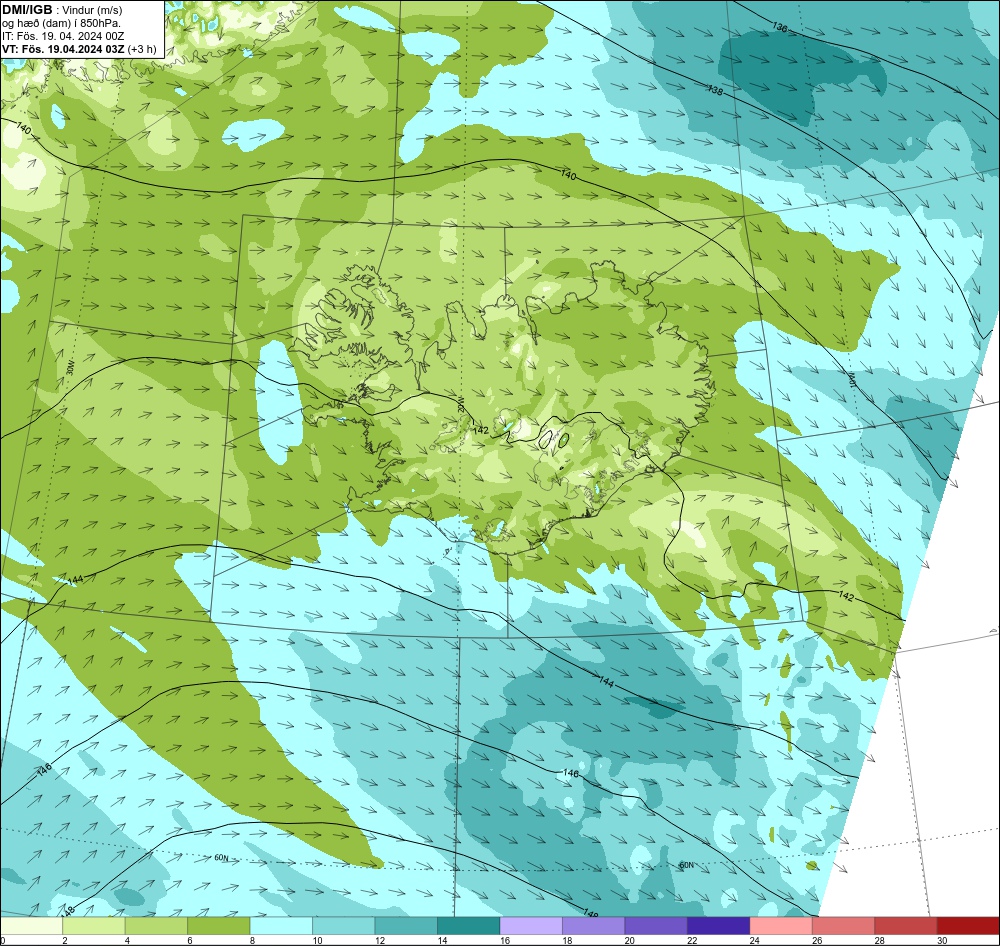Pick the 20–22 m/s purple legend swatch
This screenshot has width=1000, height=946.
(656, 926)
